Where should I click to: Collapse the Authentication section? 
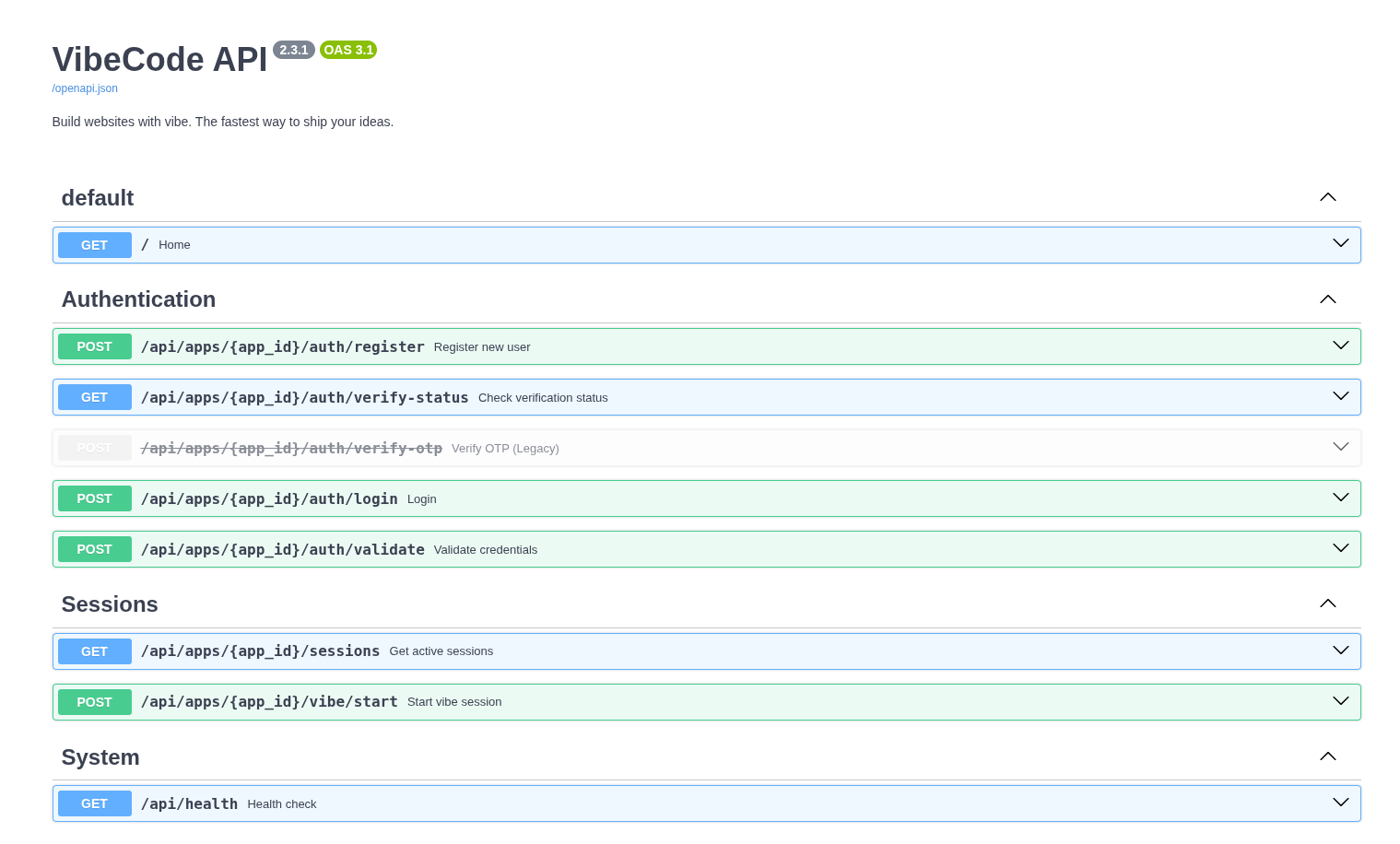(1327, 299)
